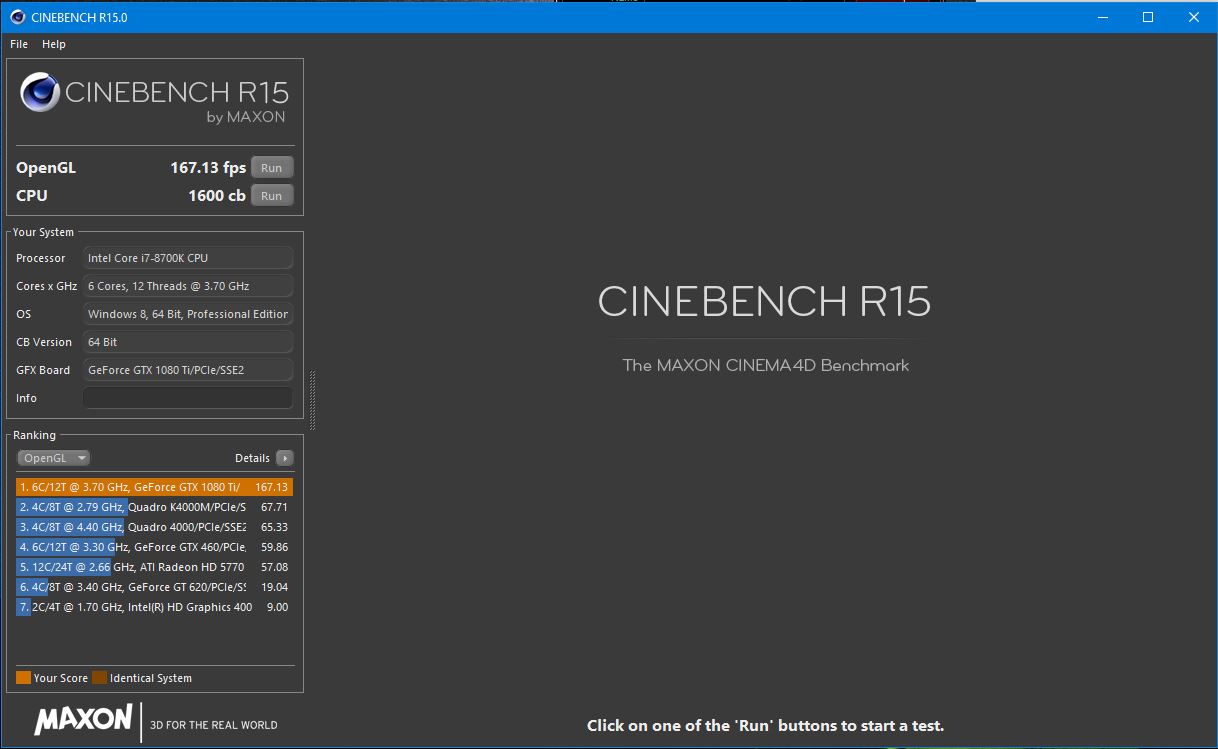Run the OpenGL benchmark test

coord(272,168)
